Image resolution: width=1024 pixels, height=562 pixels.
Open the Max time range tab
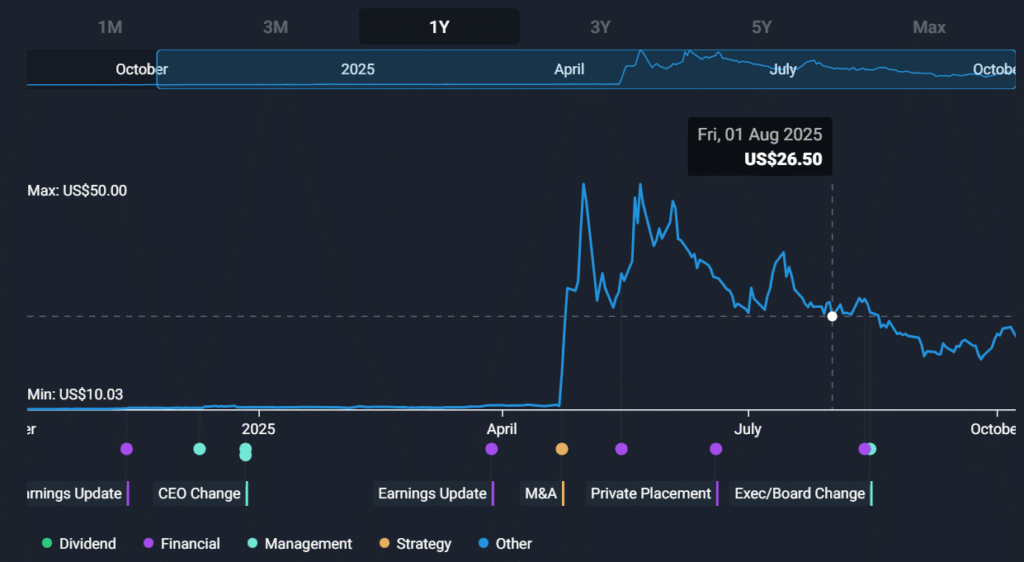[929, 27]
